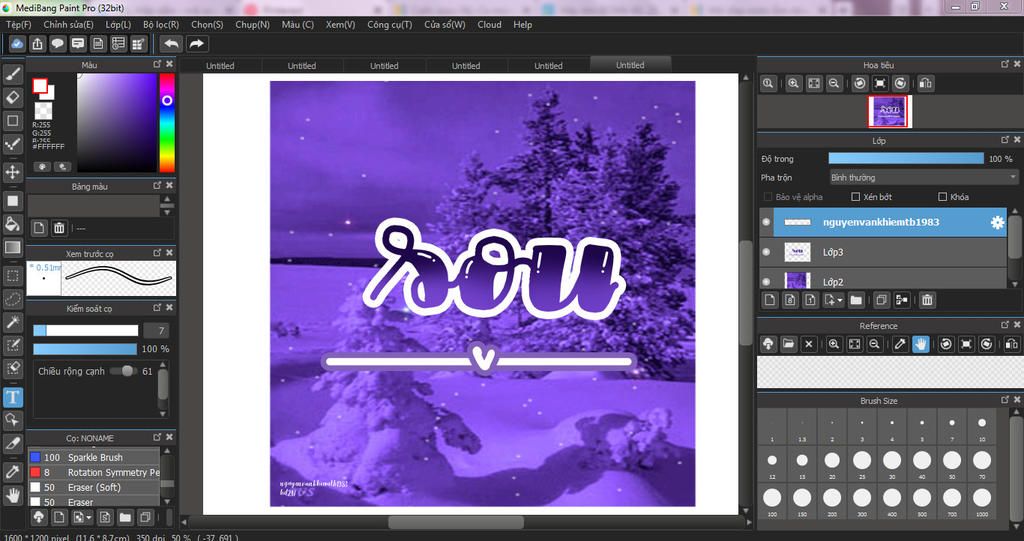Select the Lasso tool

[12, 299]
